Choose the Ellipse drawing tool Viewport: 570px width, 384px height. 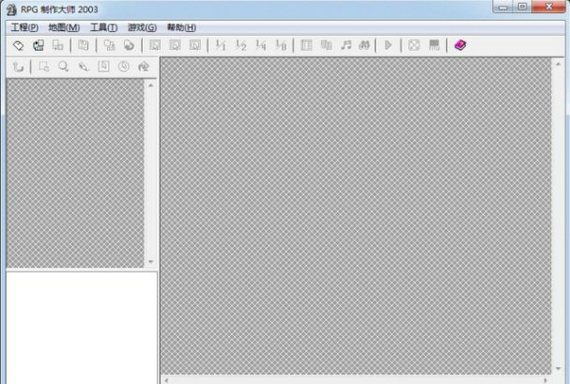click(x=124, y=67)
